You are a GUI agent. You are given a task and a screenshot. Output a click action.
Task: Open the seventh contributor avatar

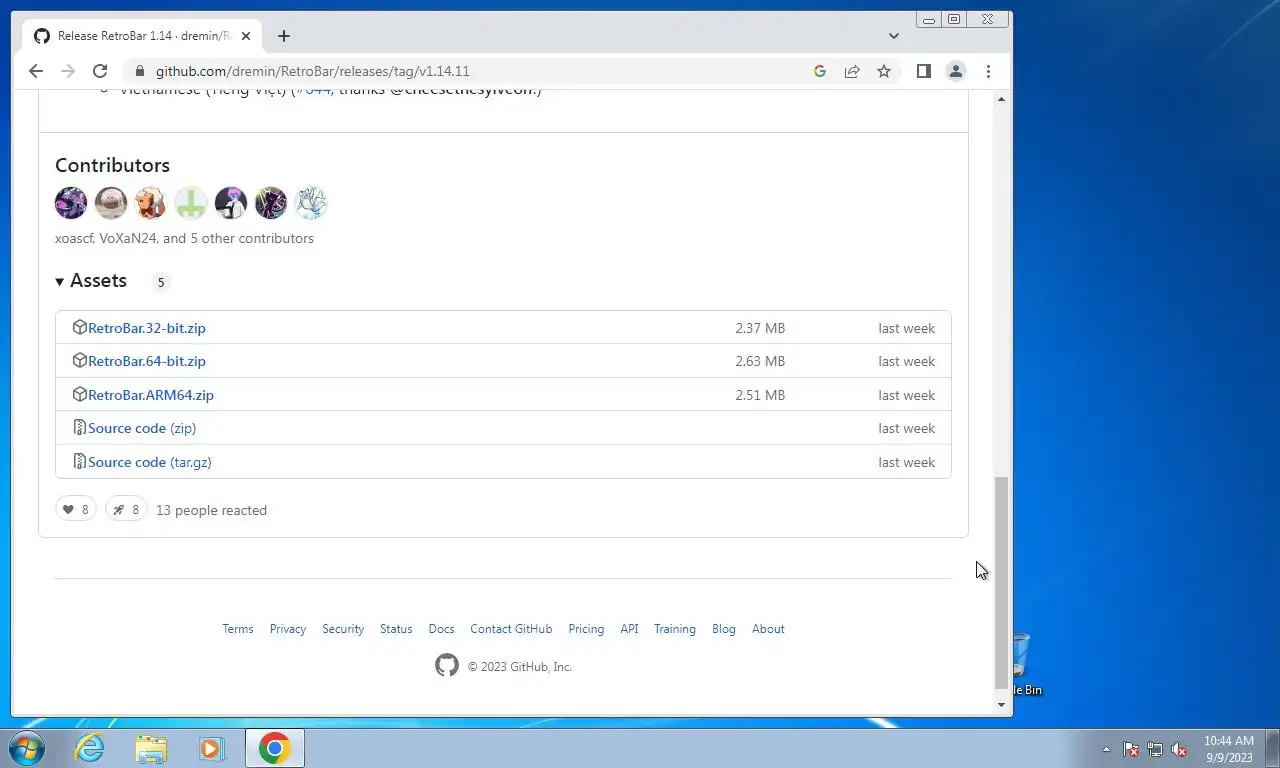[x=311, y=203]
